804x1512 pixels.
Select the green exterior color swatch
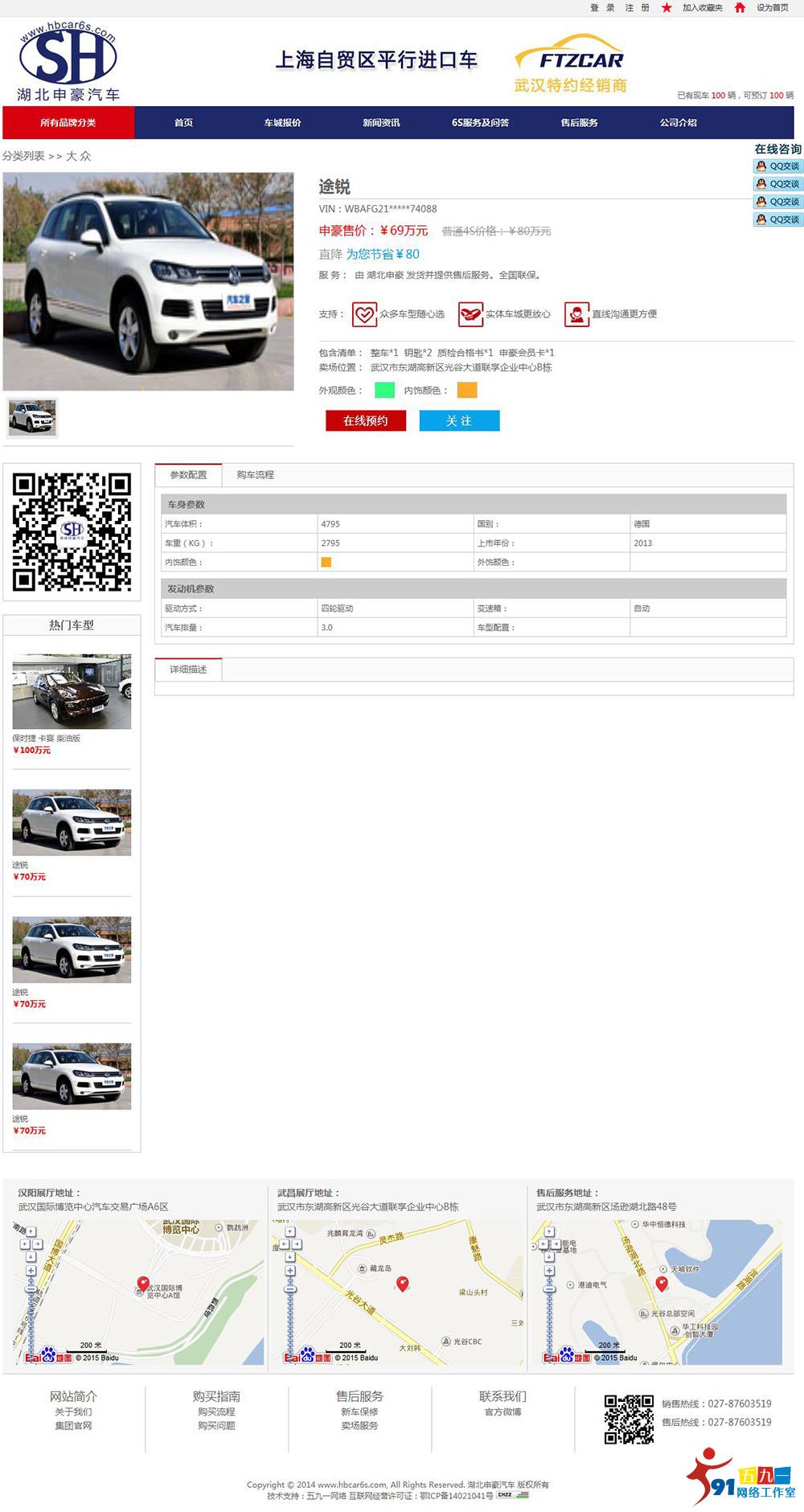[x=384, y=391]
